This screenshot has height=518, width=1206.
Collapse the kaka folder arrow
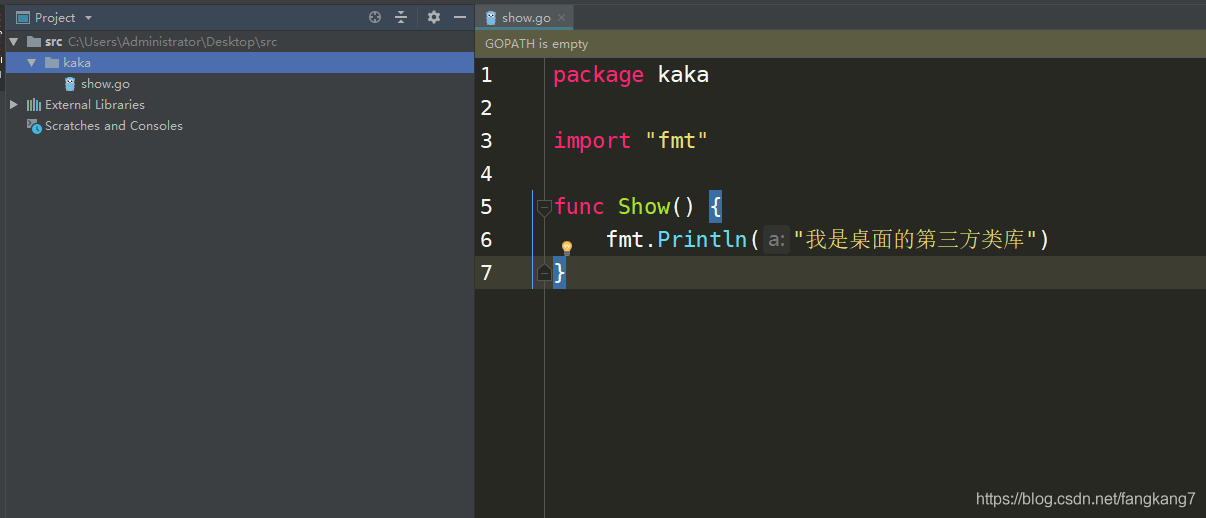pyautogui.click(x=32, y=62)
